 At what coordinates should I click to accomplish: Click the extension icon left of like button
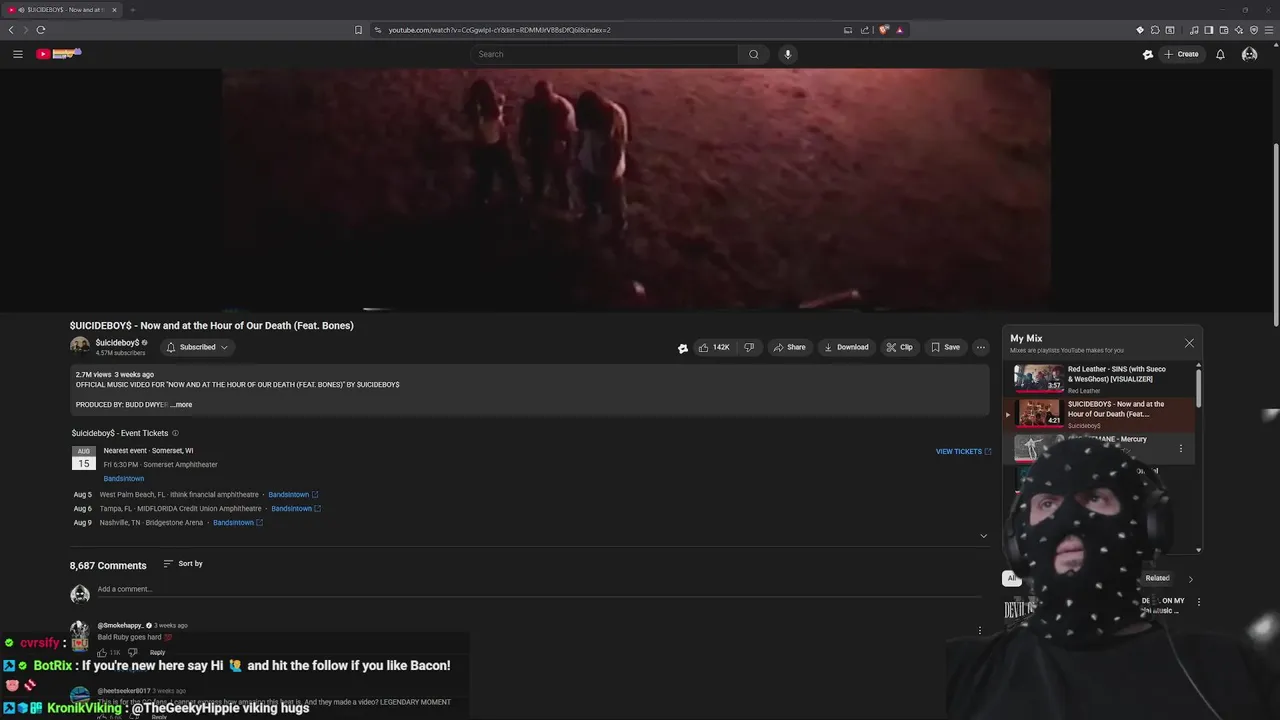[683, 348]
